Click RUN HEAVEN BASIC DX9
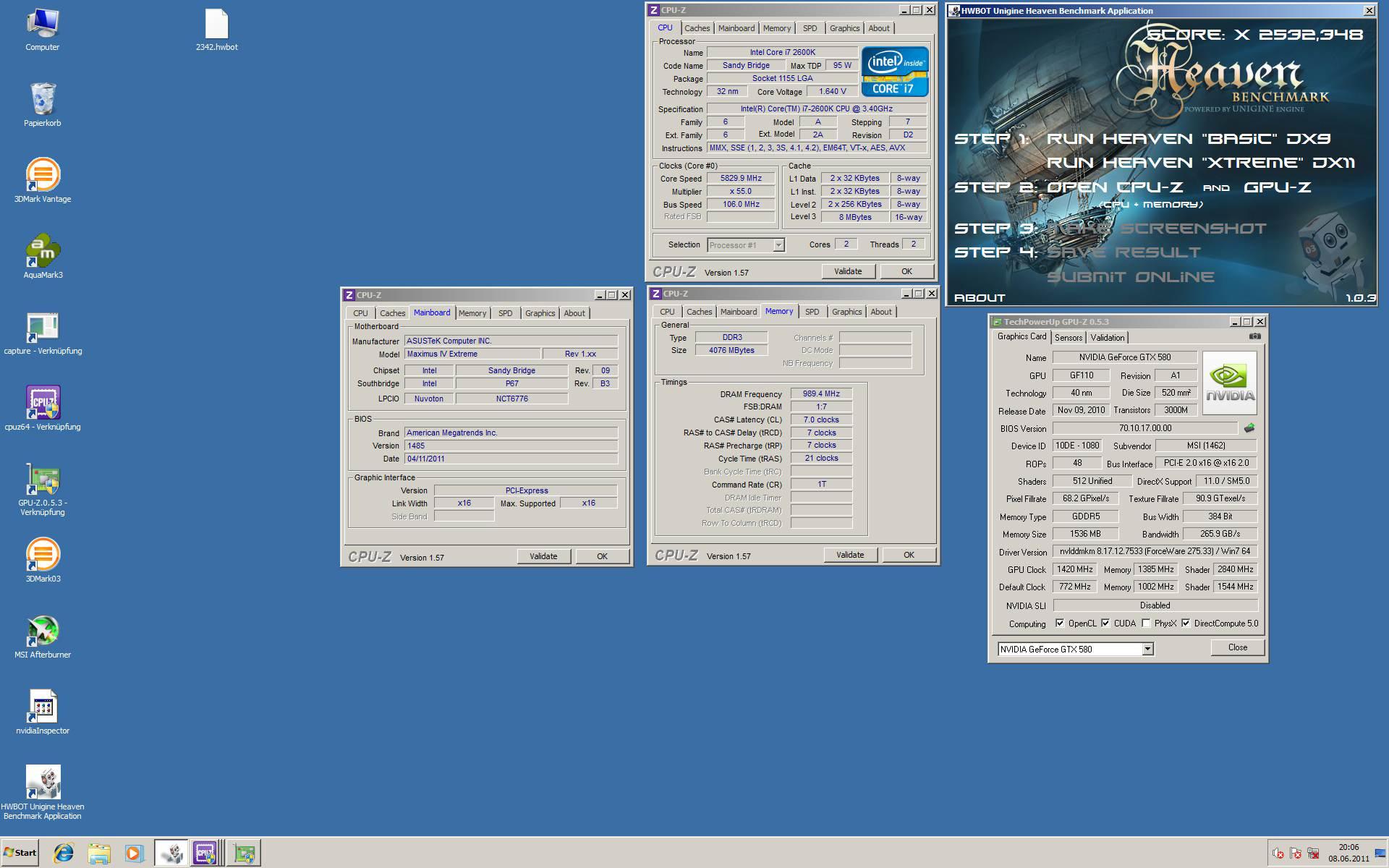Viewport: 1389px width, 868px height. (1189, 138)
